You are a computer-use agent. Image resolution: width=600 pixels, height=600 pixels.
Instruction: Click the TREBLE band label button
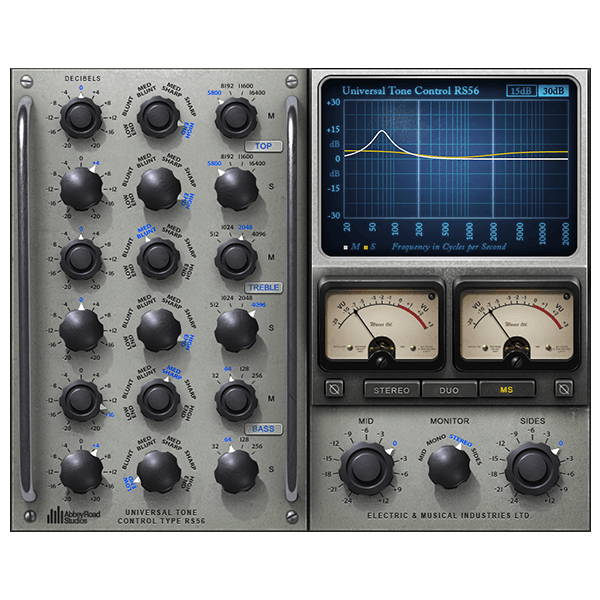pos(263,287)
